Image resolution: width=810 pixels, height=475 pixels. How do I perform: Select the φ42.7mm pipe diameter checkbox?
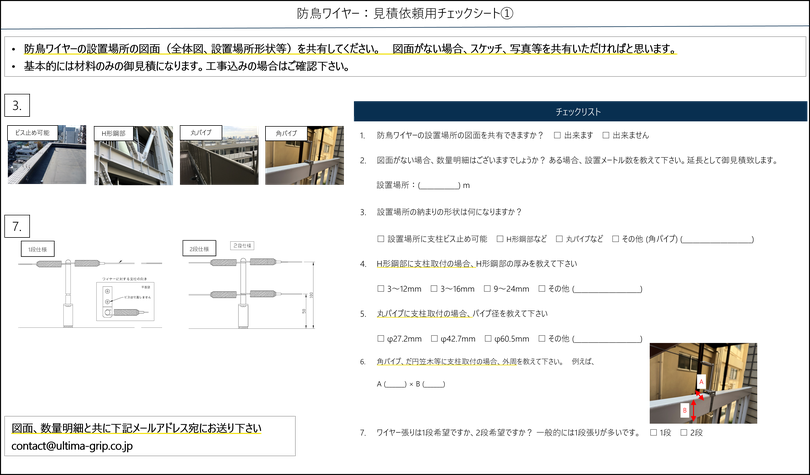pos(434,339)
